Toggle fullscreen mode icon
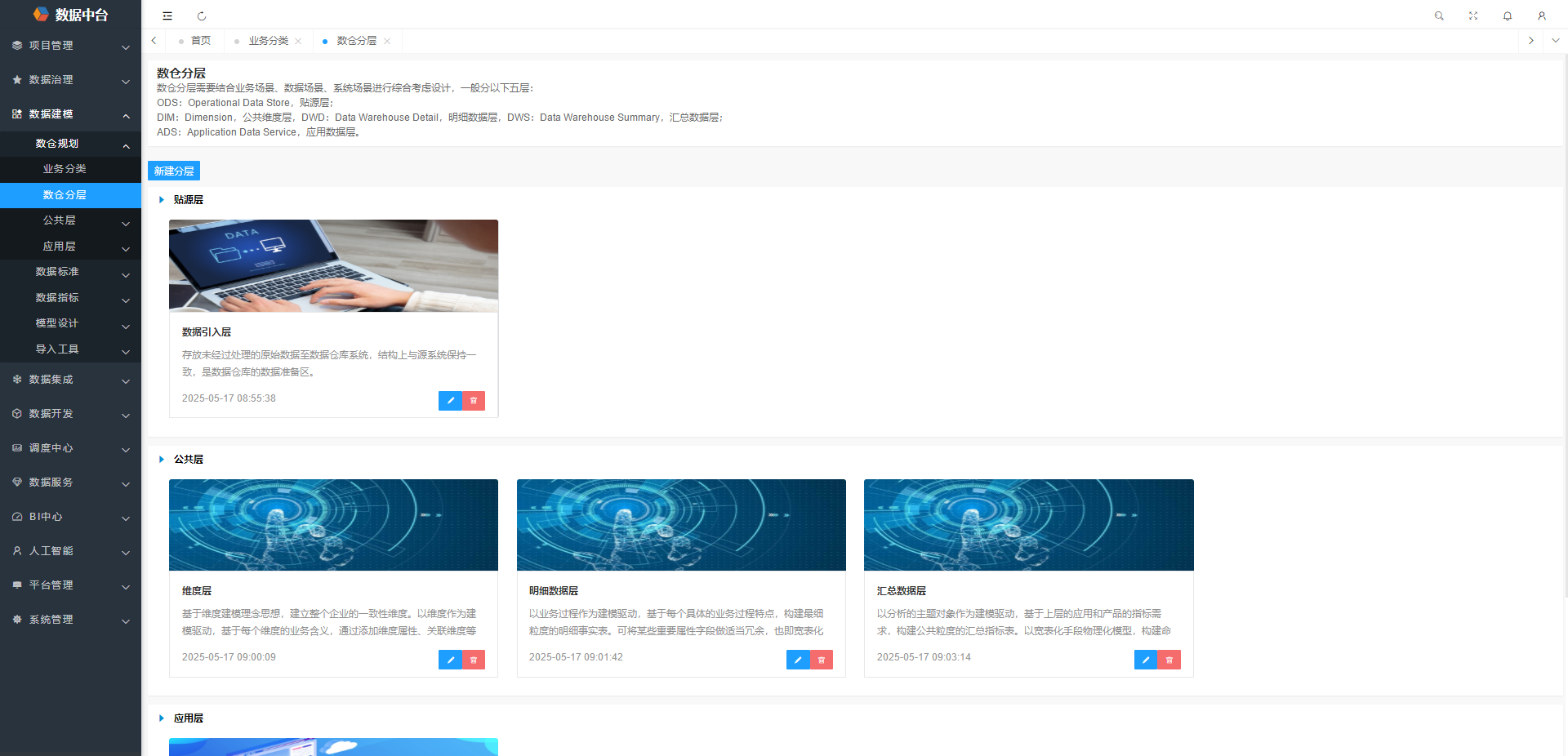The width and height of the screenshot is (1568, 756). 1473,16
